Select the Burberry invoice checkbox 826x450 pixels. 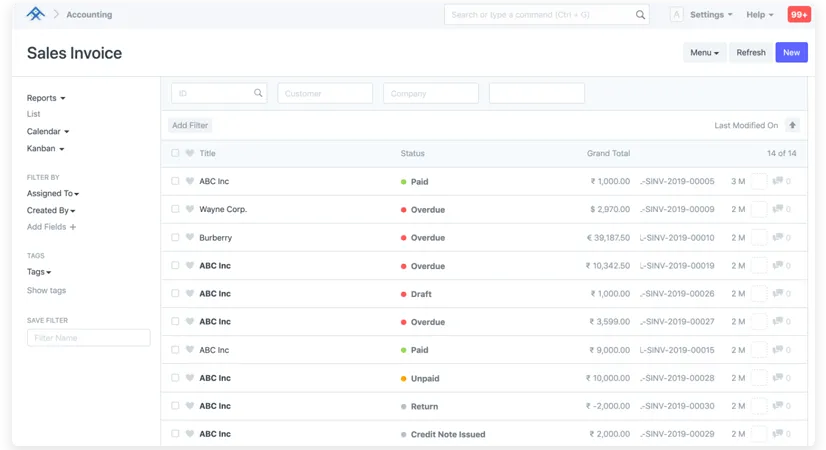point(175,238)
